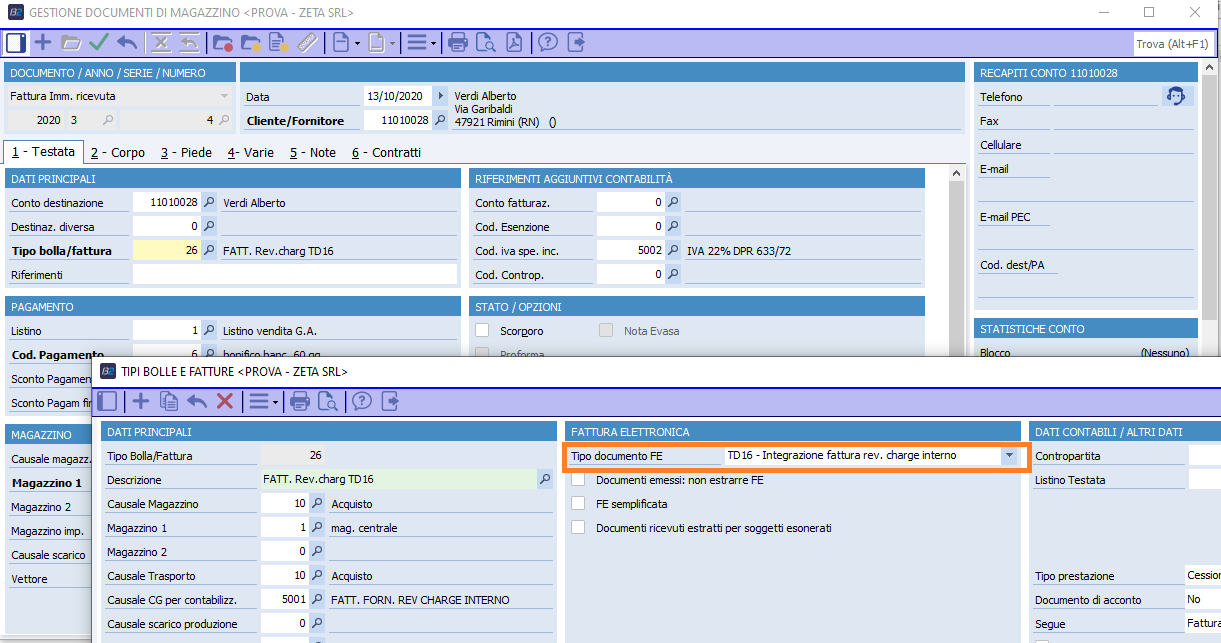Switch to the 6 - Contratti tab

tap(386, 153)
